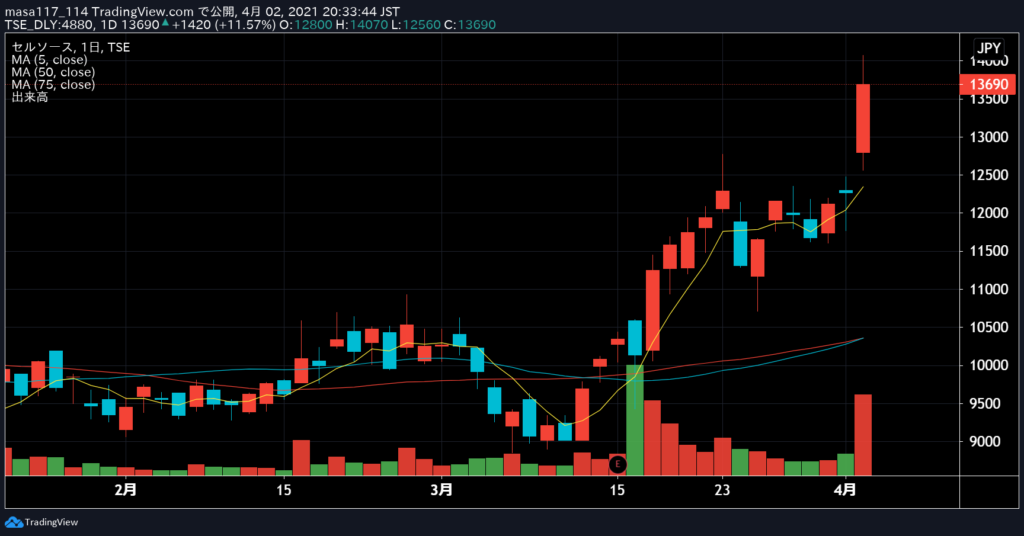
Task: Click the 出来高 volume indicator label
Action: coord(29,97)
